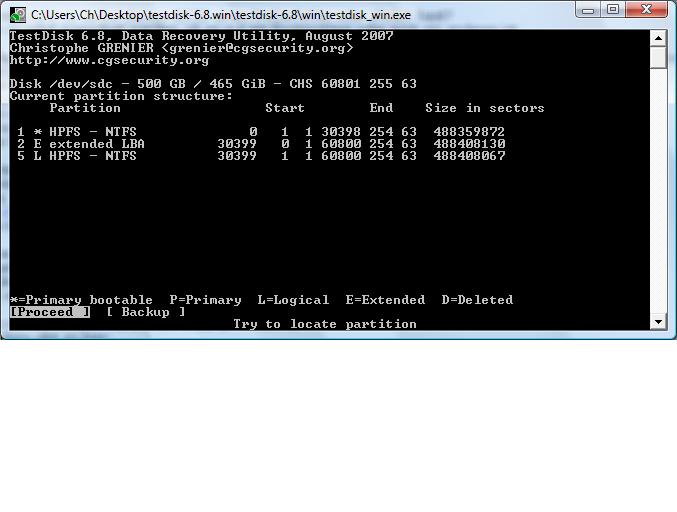Click the scrollbar down arrow
This screenshot has height=512, width=677.
pyautogui.click(x=658, y=322)
